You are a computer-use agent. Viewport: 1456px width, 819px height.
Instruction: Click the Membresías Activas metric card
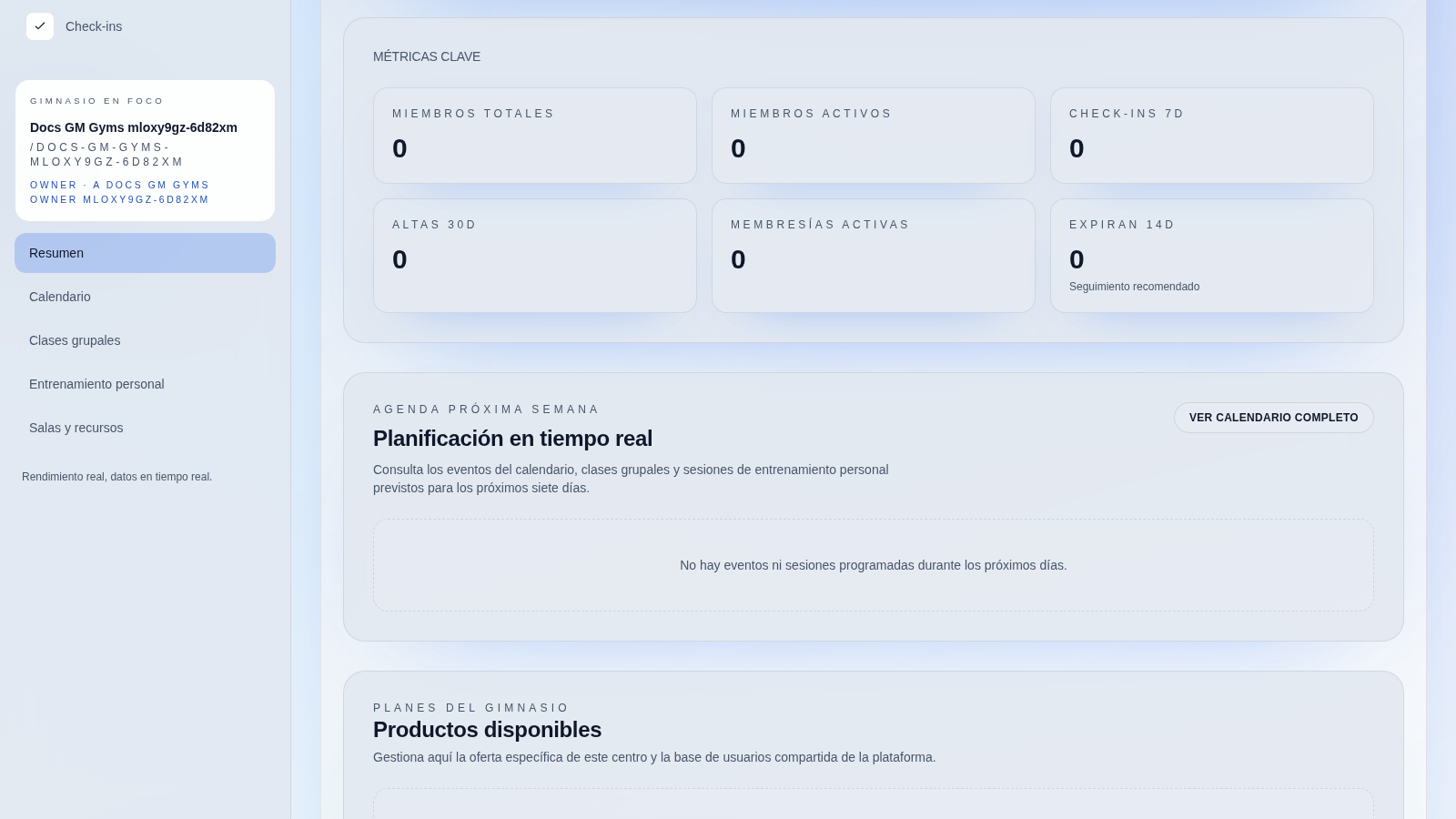pyautogui.click(x=873, y=256)
